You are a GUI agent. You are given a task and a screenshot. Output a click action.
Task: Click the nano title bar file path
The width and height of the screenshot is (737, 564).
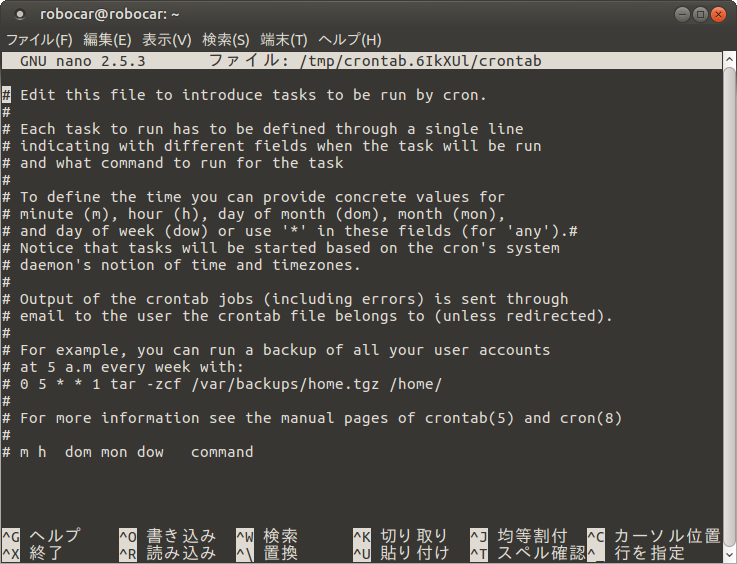click(421, 61)
